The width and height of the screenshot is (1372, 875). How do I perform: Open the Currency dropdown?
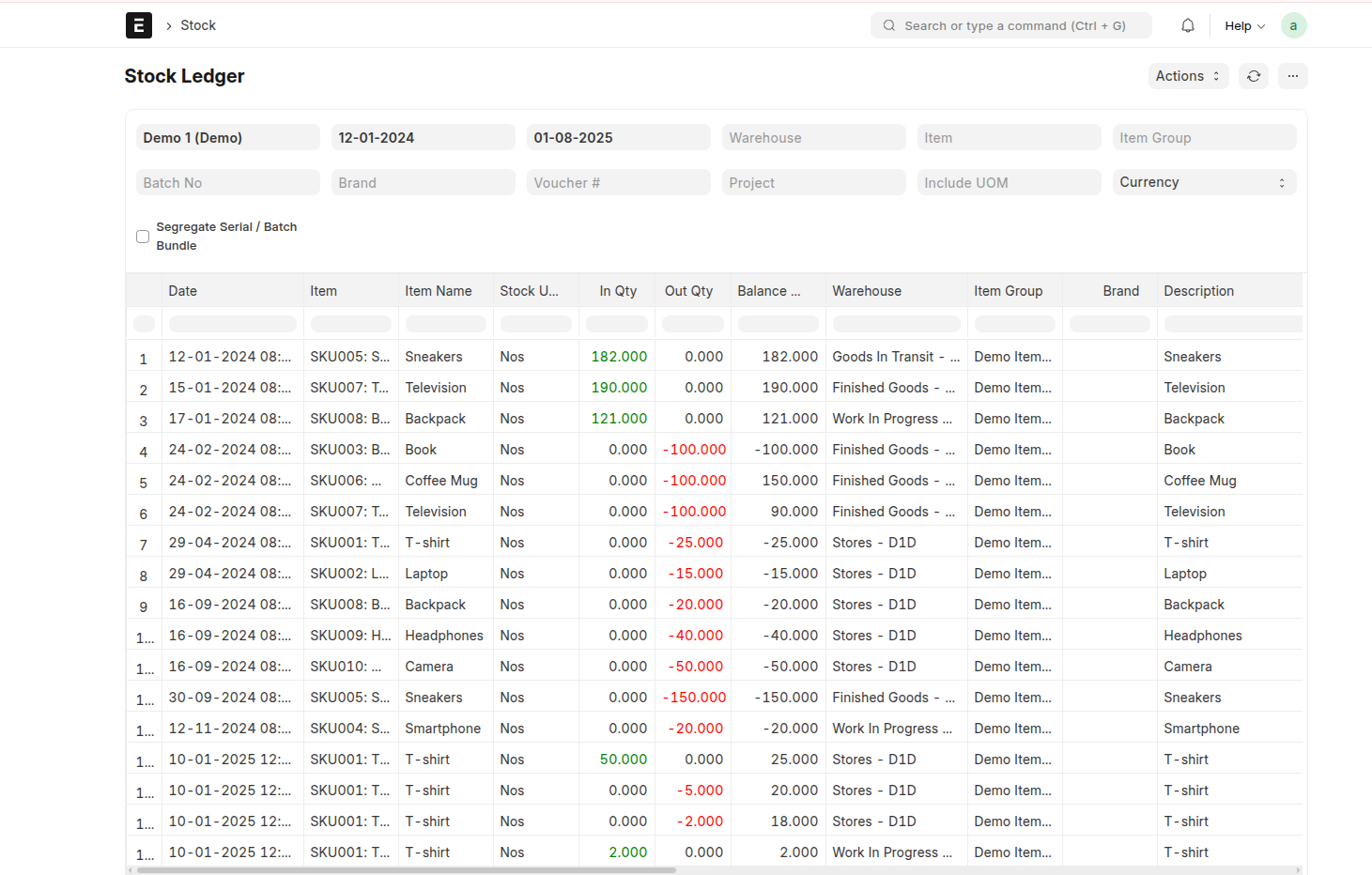coord(1204,182)
